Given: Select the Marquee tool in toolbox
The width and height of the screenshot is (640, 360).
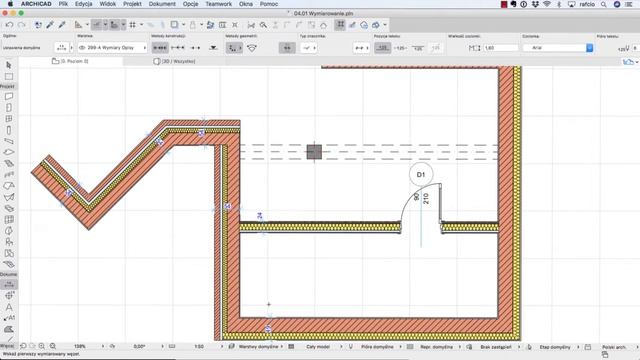Looking at the screenshot, I should point(9,76).
